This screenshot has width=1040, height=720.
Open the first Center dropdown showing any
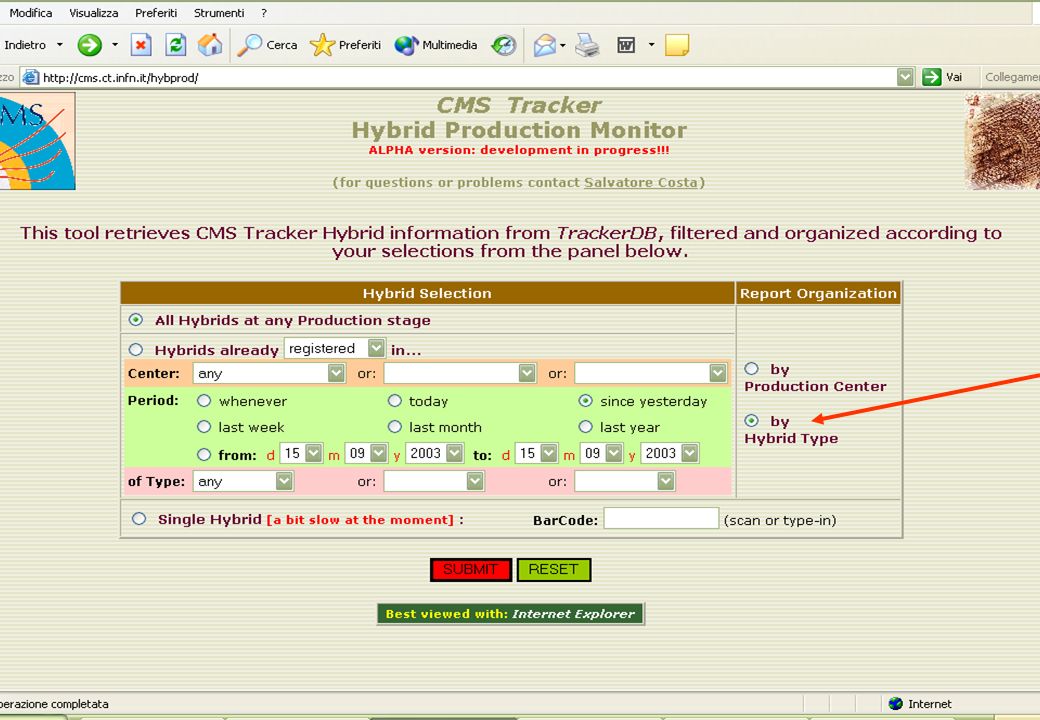(x=269, y=373)
